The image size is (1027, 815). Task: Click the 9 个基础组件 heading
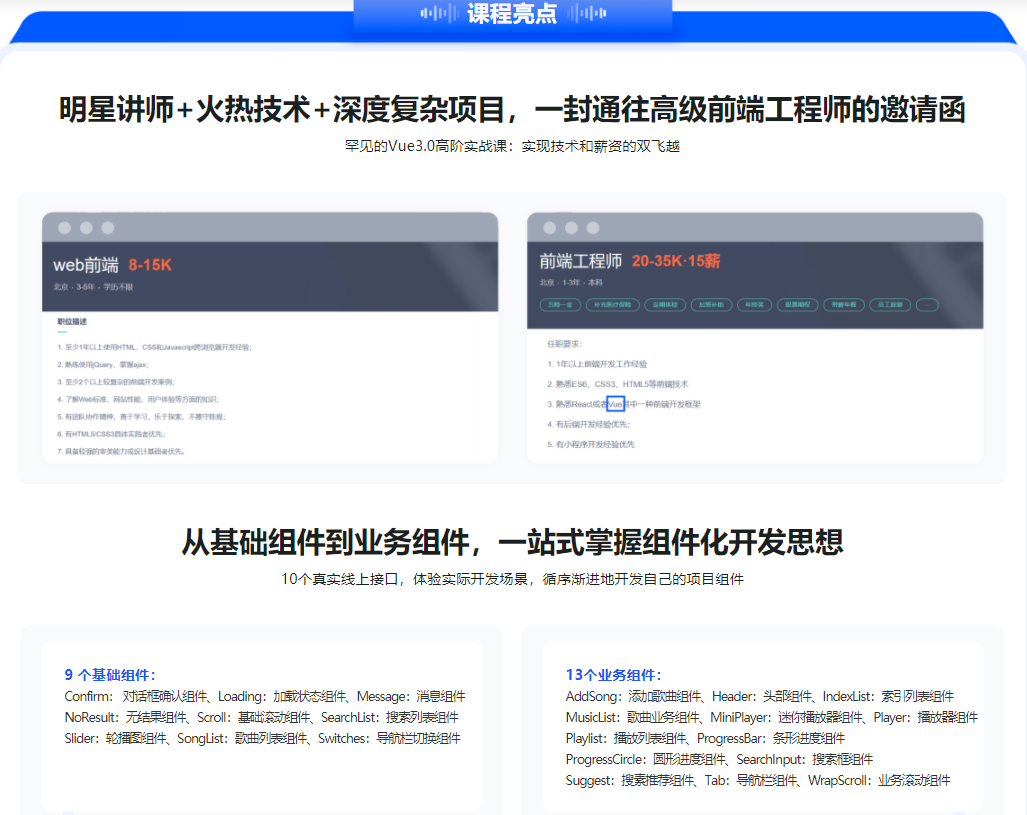(x=110, y=674)
